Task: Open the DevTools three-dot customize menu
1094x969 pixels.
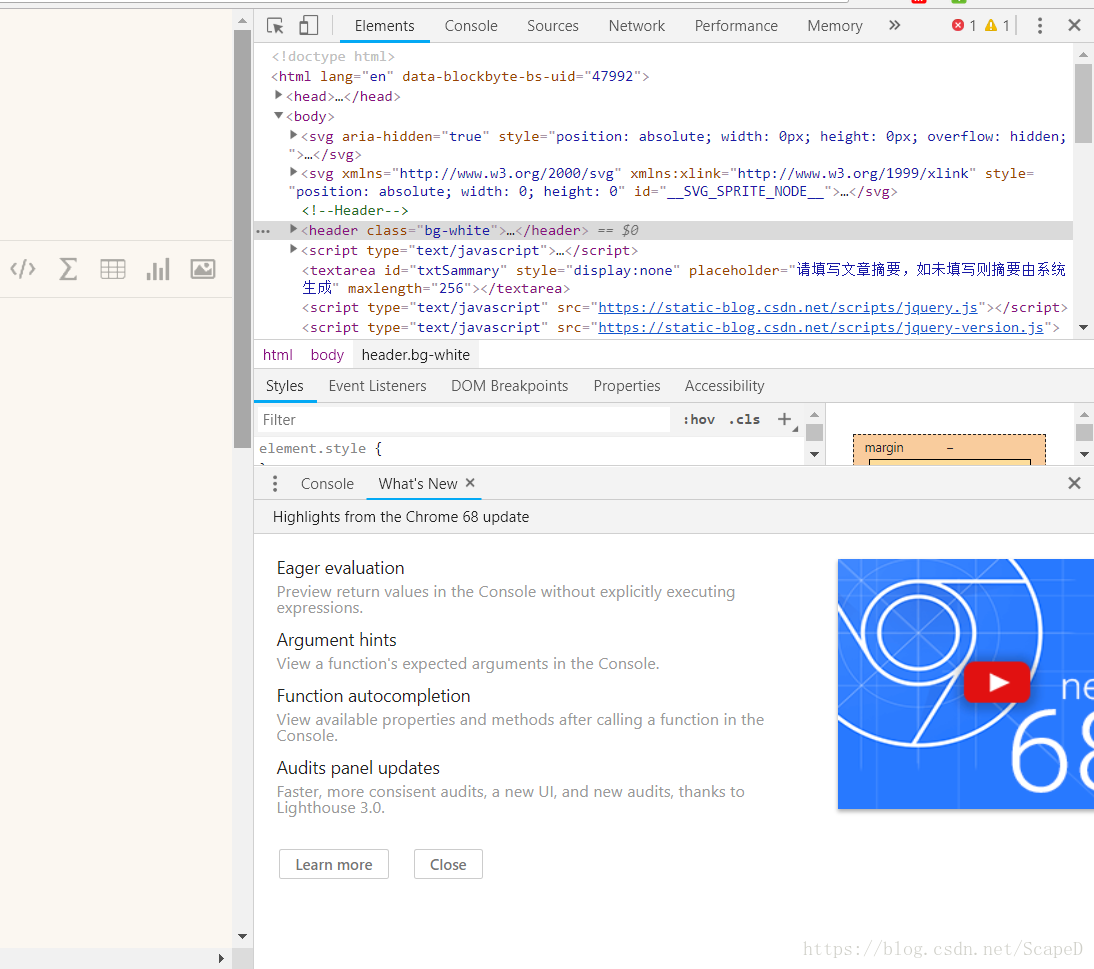Action: [x=1040, y=26]
